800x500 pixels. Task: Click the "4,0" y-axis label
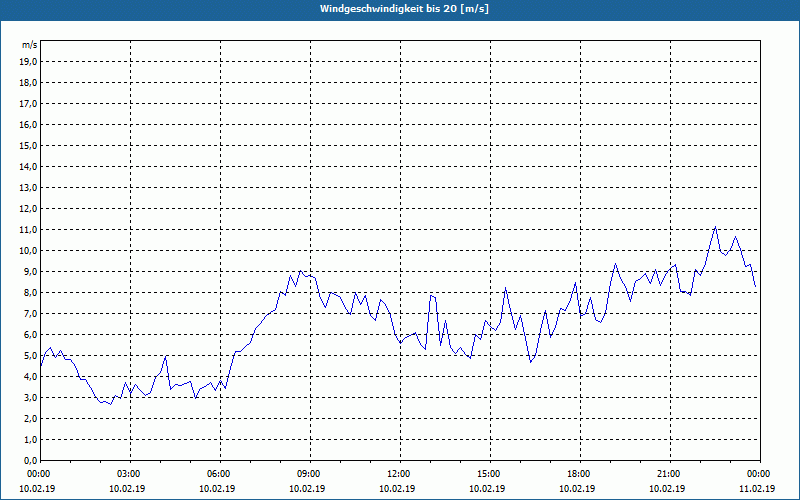pyautogui.click(x=30, y=377)
